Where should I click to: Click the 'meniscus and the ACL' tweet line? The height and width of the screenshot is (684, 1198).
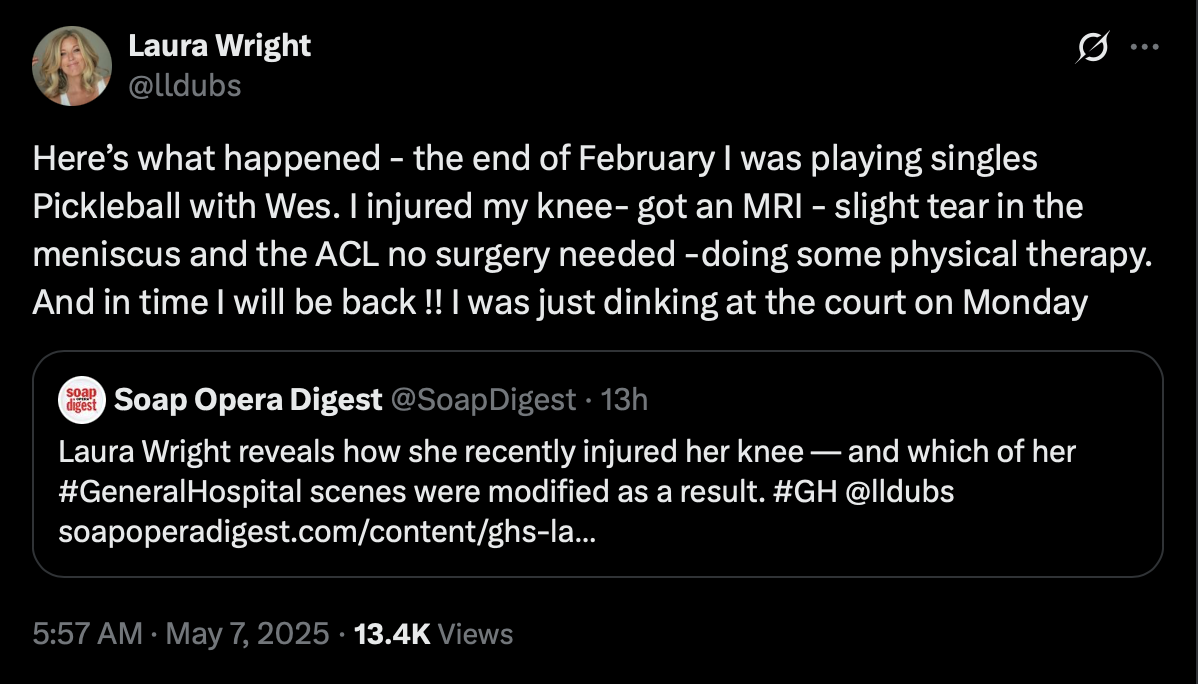[592, 254]
